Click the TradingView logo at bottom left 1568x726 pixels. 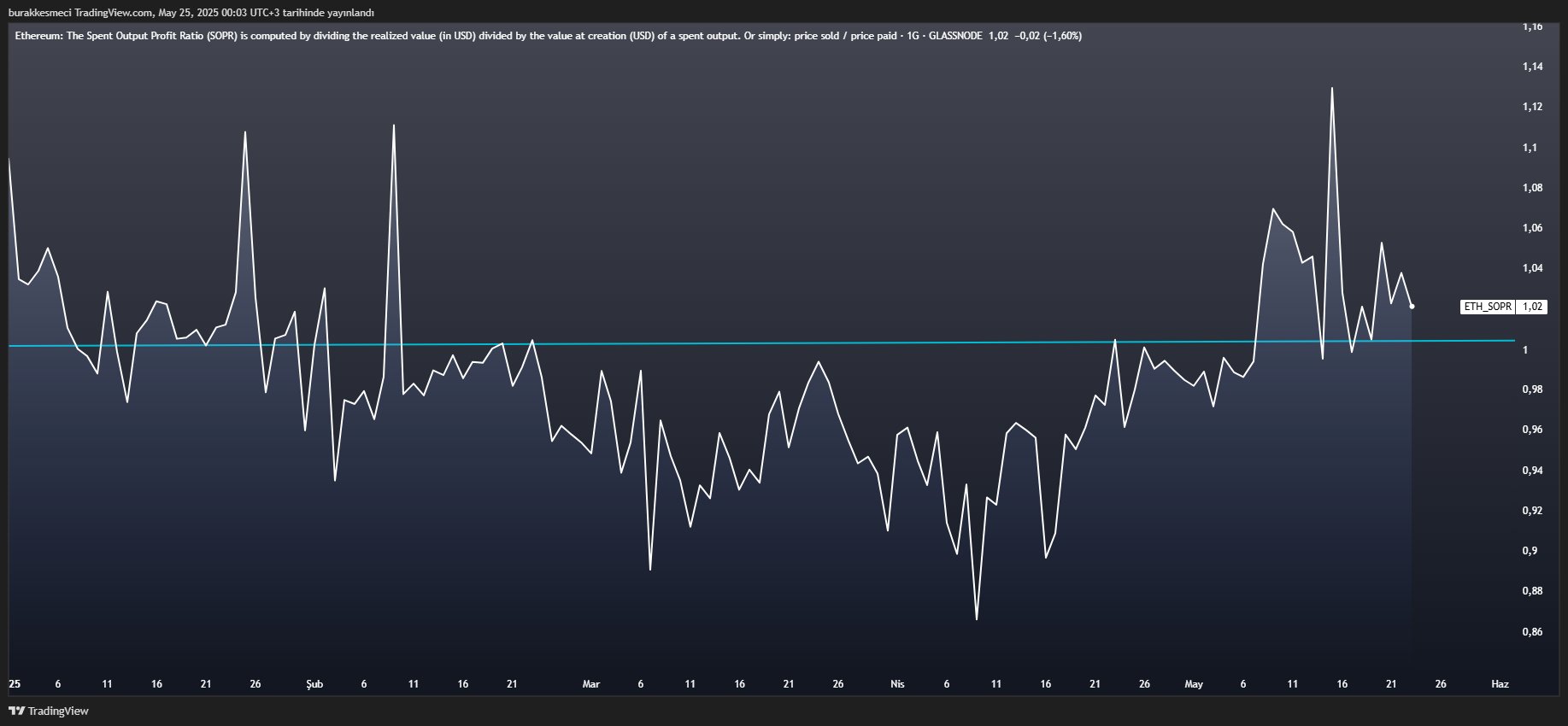point(49,711)
